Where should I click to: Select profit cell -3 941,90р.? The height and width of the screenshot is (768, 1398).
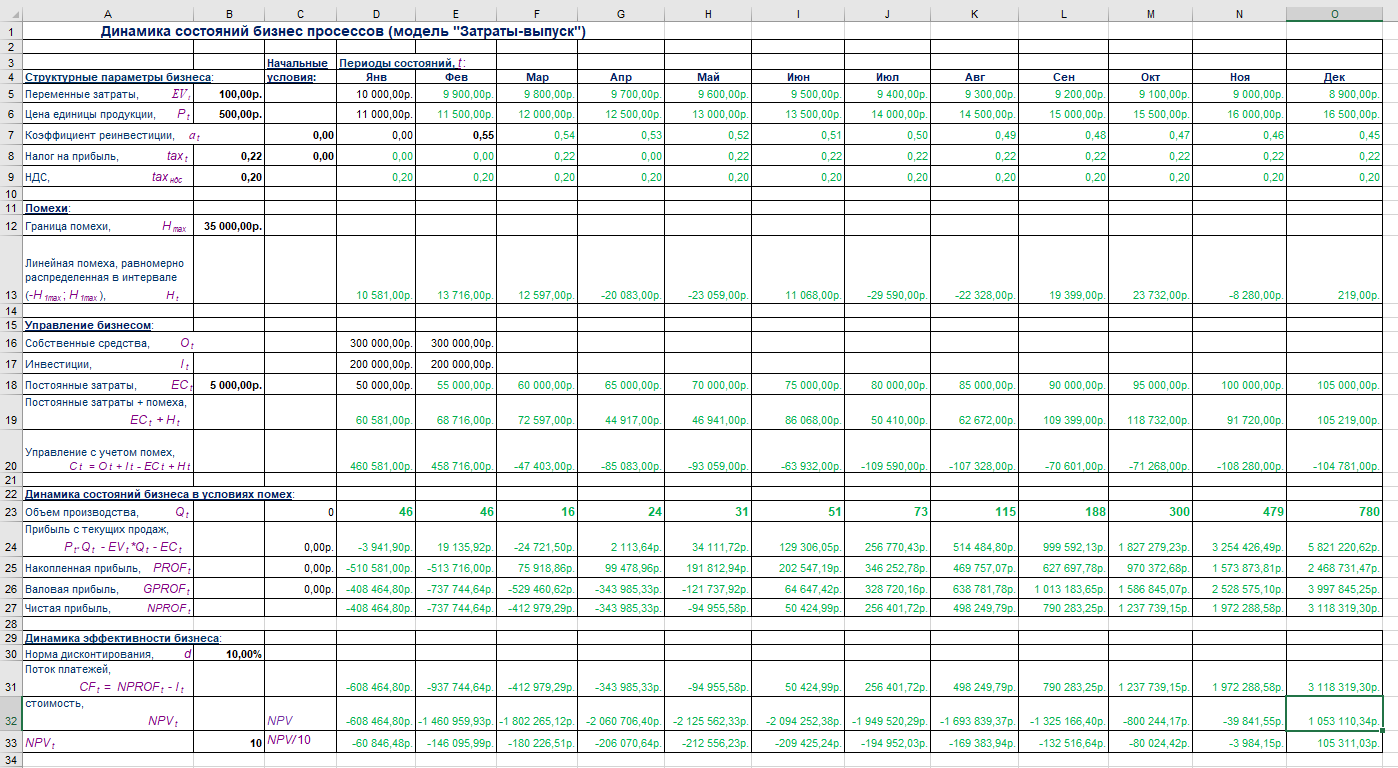point(375,540)
